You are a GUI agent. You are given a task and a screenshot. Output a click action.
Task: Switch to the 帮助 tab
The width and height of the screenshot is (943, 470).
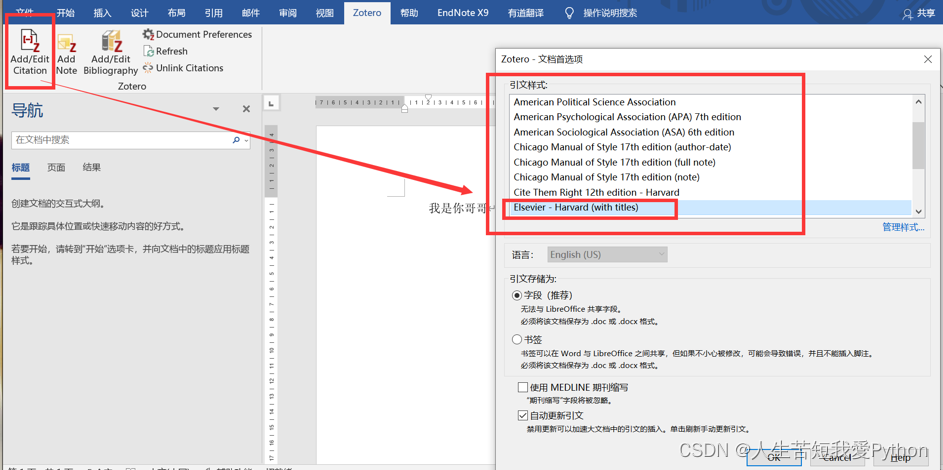tap(408, 13)
